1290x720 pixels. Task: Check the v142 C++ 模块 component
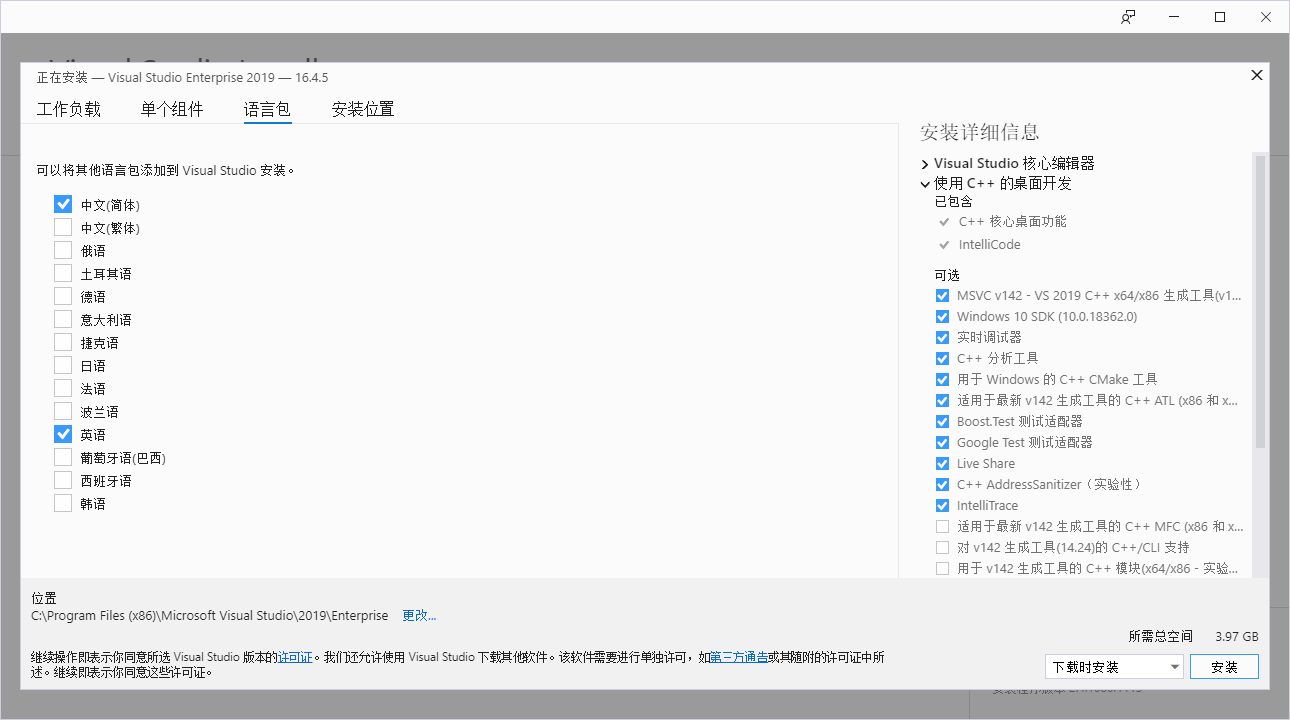click(x=942, y=569)
